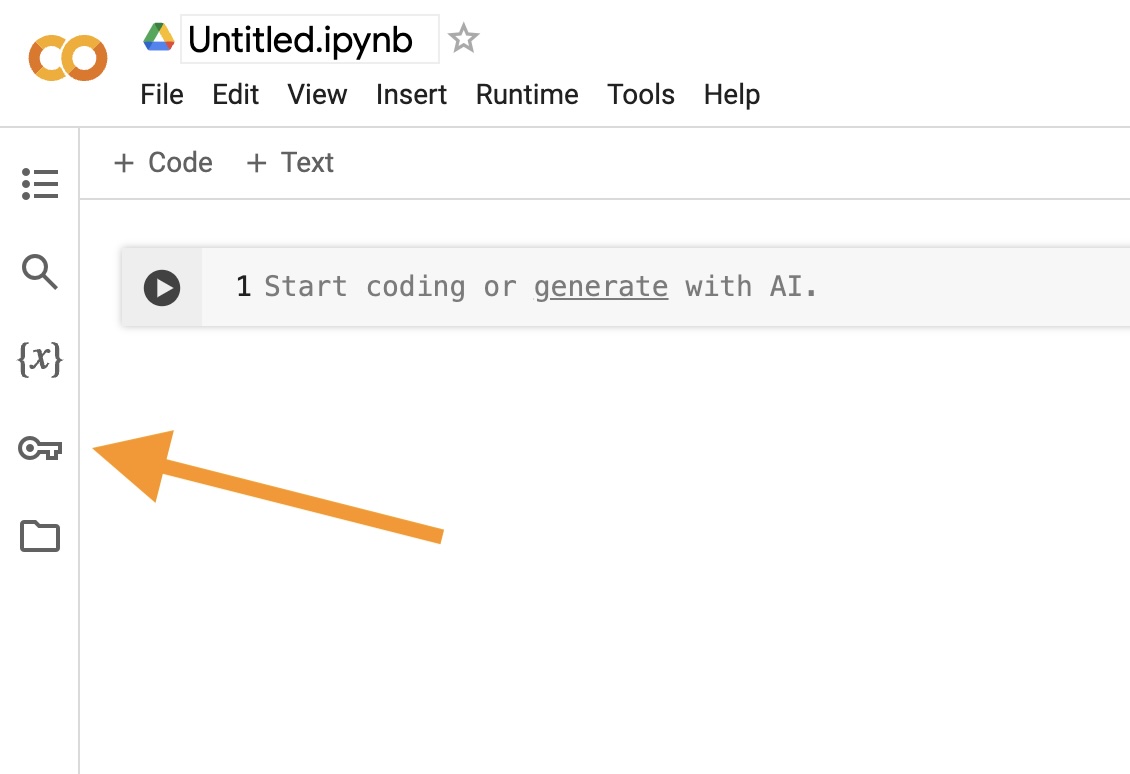
Task: Open the View menu
Action: coord(317,94)
